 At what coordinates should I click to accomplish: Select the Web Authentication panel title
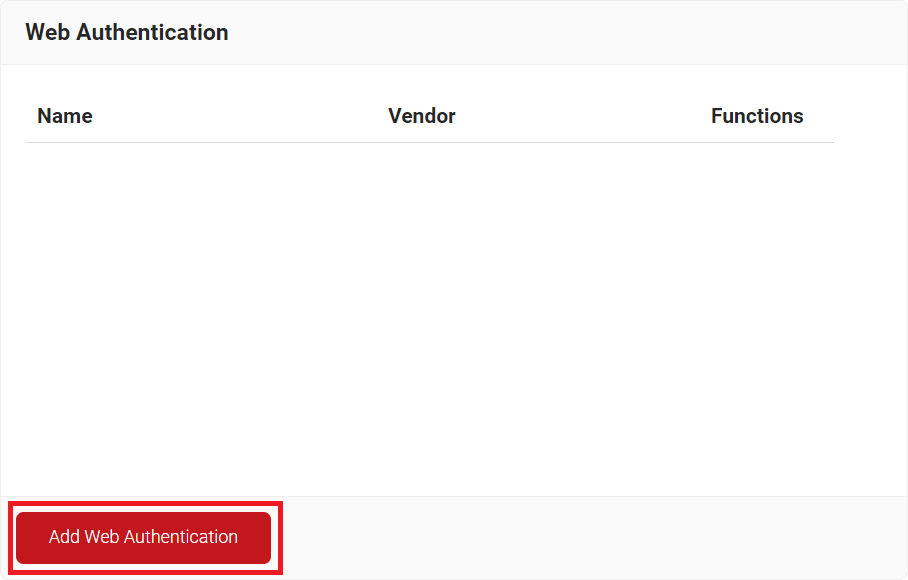coord(127,32)
